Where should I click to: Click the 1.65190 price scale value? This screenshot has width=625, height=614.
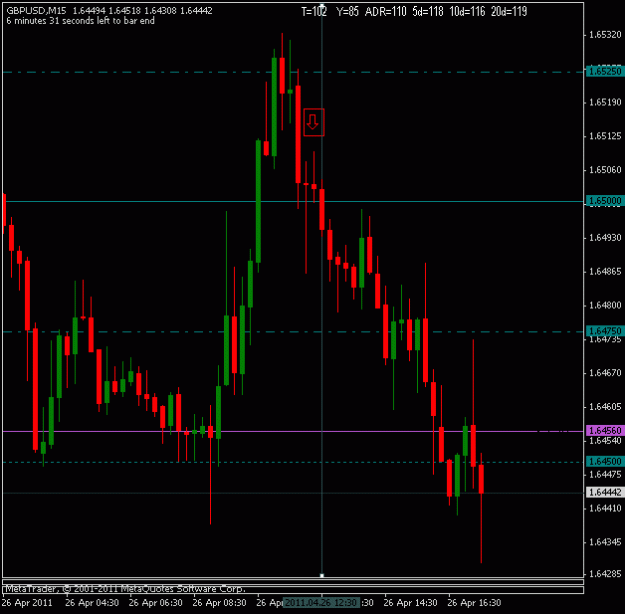point(605,102)
